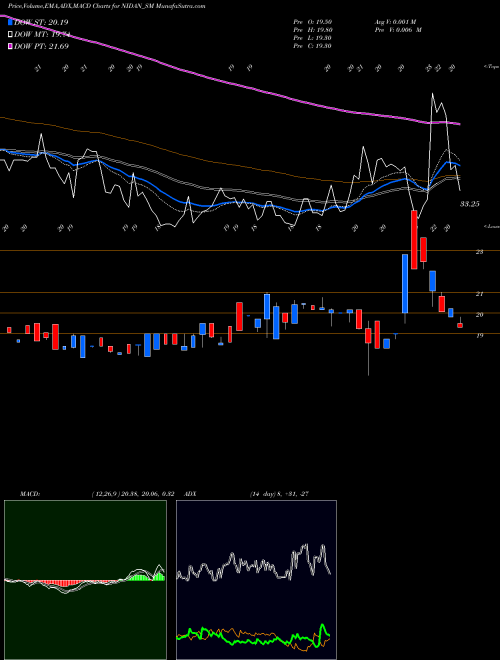Viewport: 500px width, 660px height.
Task: Click the 'Pre V: 0.006 M' volume text
Action: click(x=398, y=30)
